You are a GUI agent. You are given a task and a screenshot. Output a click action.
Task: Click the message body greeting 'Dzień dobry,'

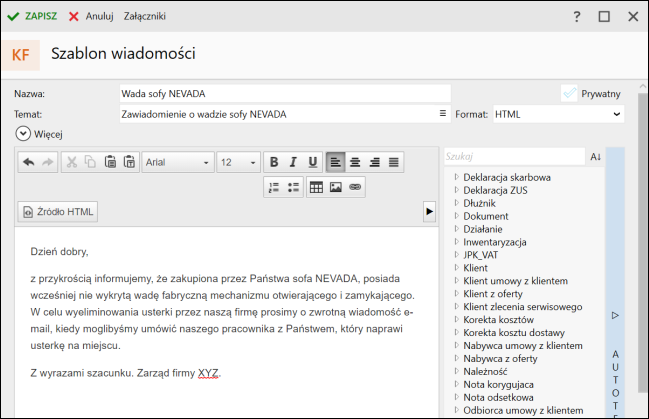[59, 252]
